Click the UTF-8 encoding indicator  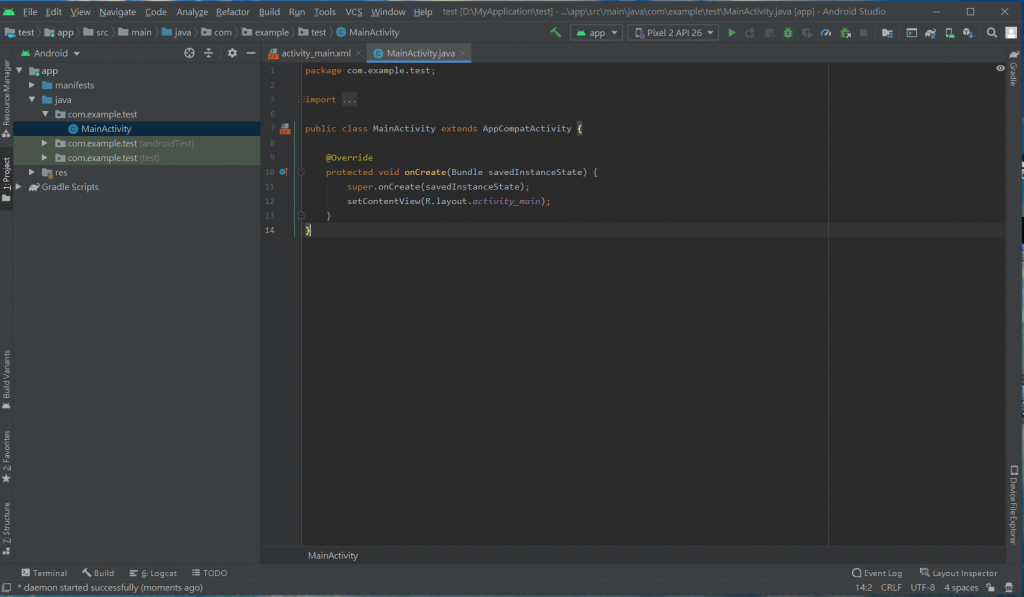[x=925, y=587]
